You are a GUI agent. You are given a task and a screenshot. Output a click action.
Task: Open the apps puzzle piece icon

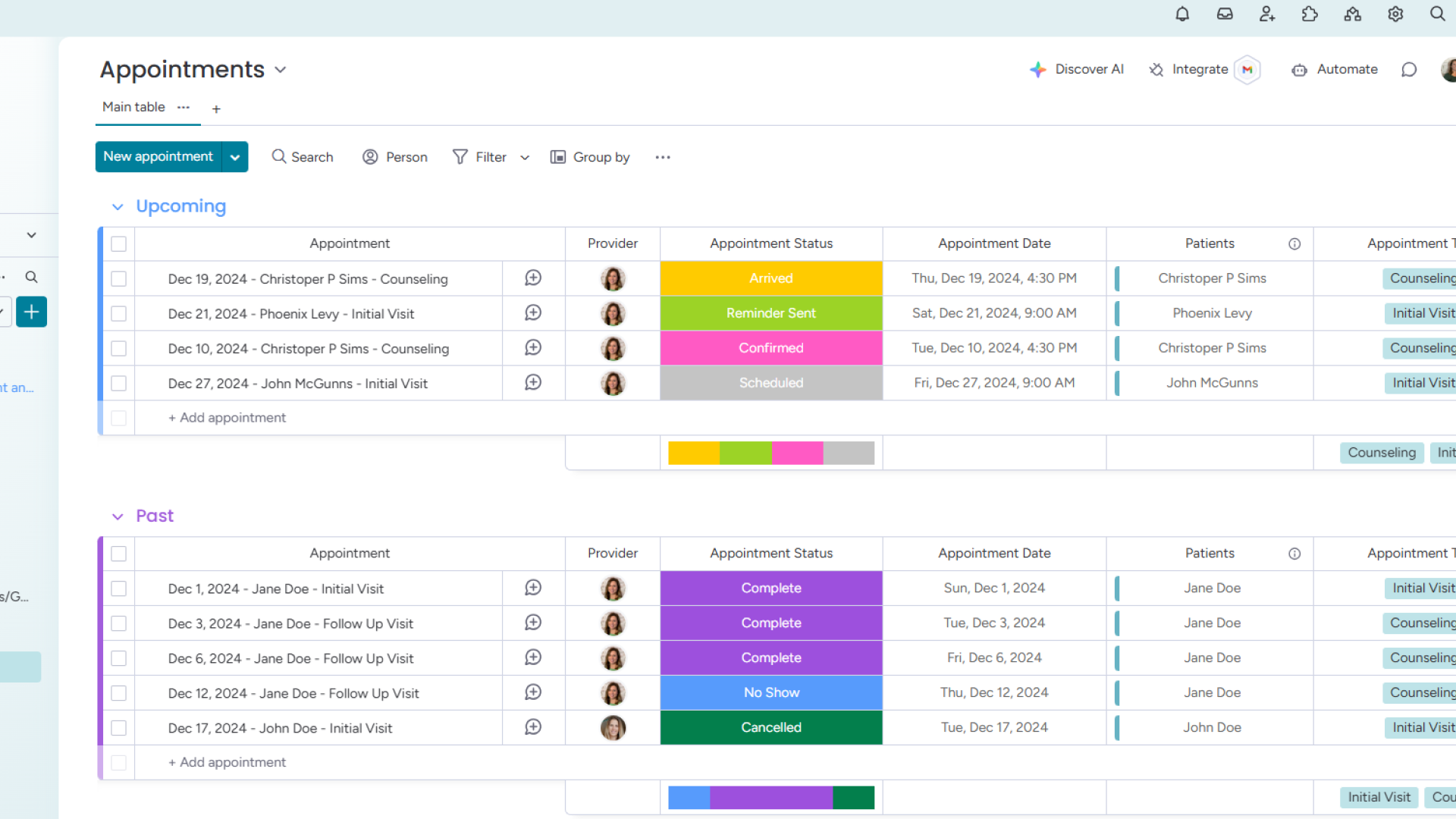pos(1310,14)
